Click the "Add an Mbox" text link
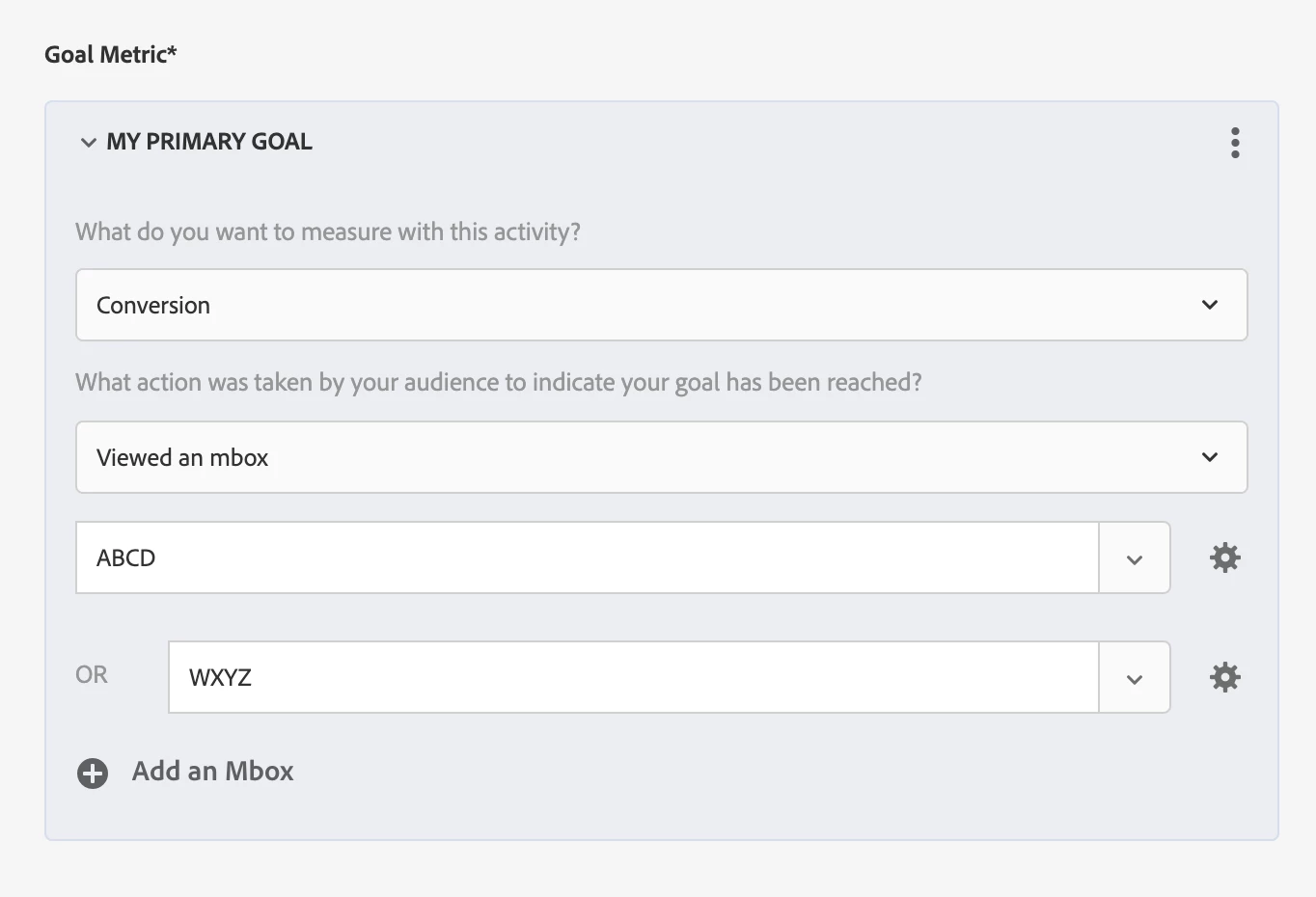 pos(212,772)
